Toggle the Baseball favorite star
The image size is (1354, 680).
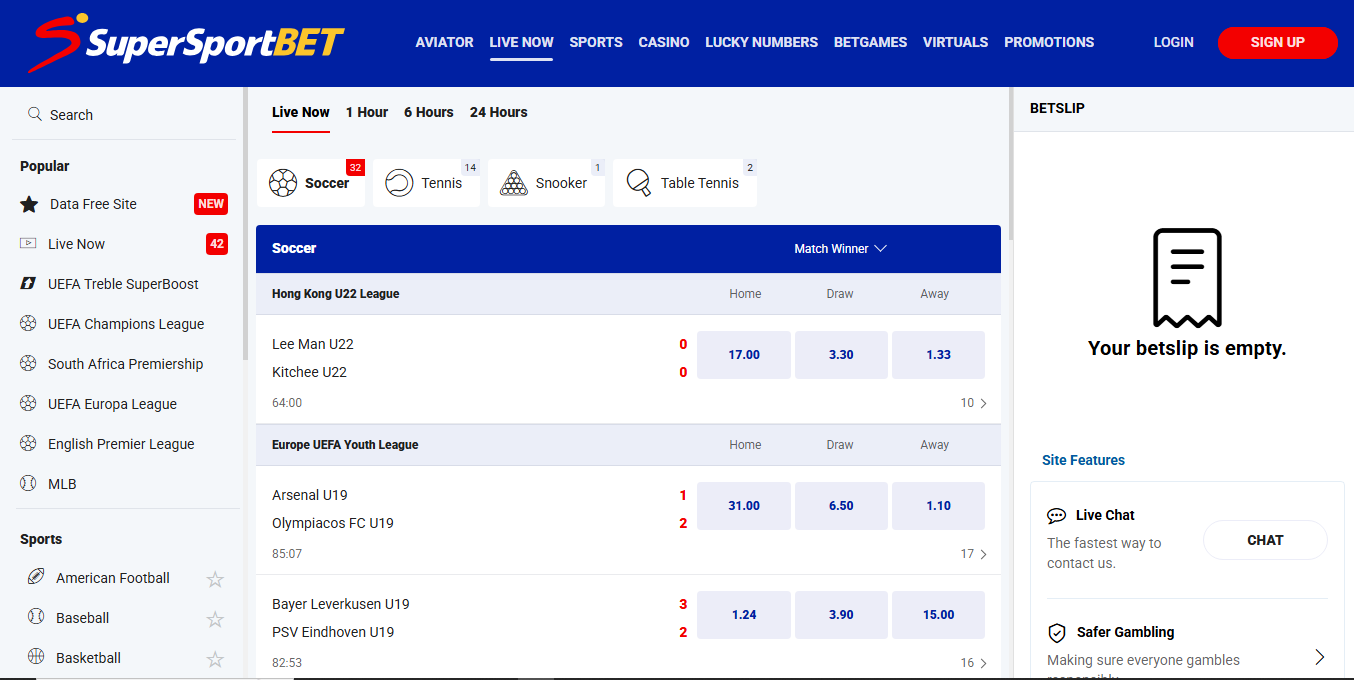click(215, 618)
